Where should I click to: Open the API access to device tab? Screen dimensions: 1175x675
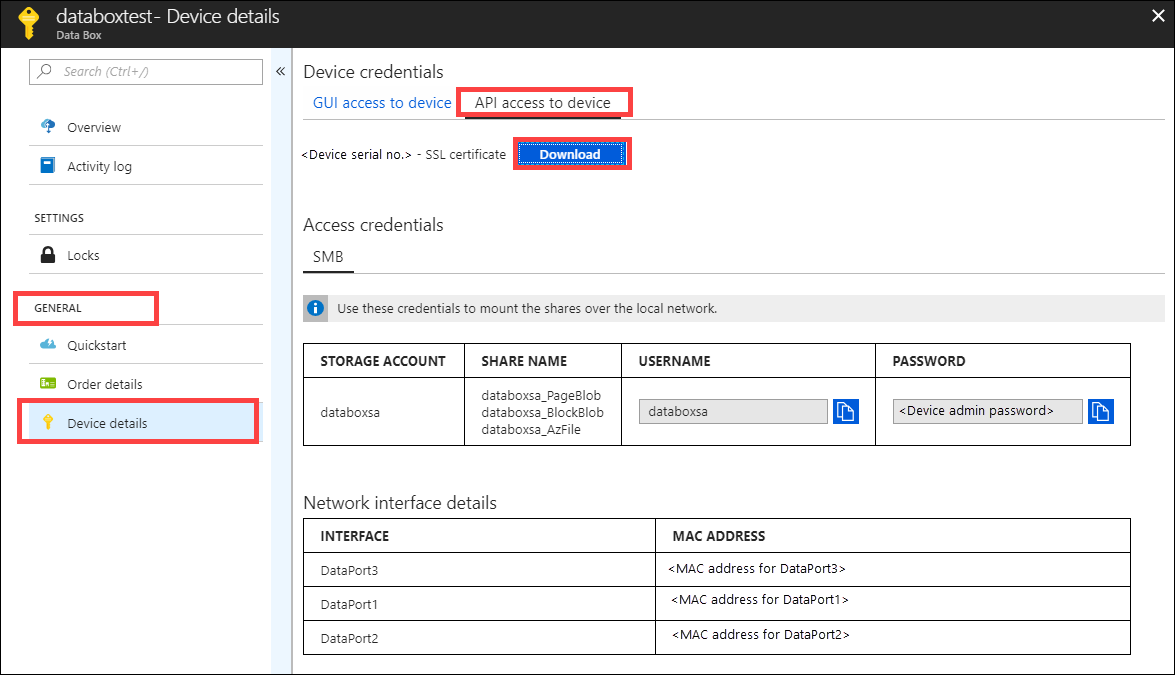(x=543, y=102)
